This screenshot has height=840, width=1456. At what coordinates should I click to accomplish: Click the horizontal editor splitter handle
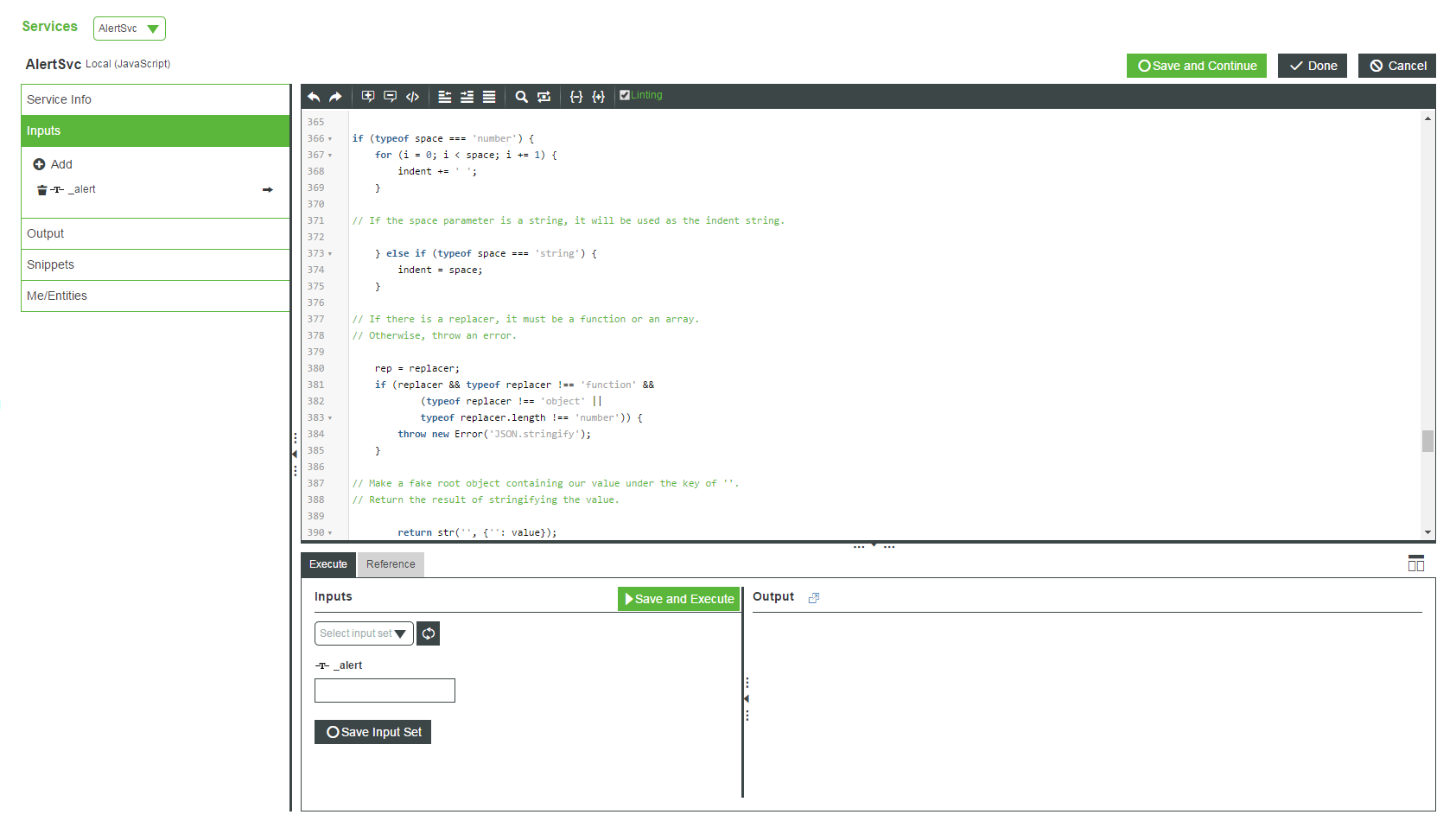pyautogui.click(x=874, y=546)
